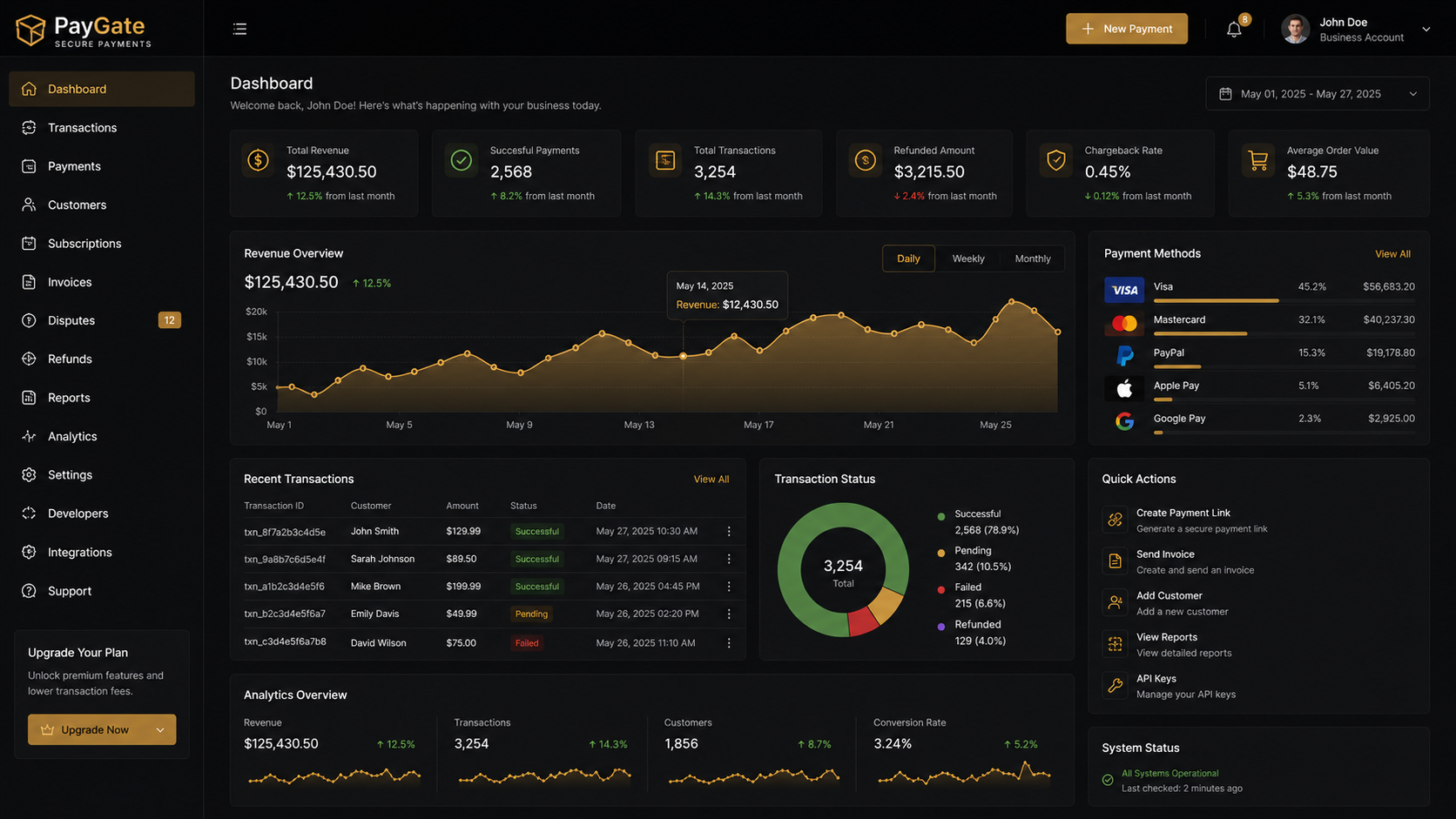Click the Total Revenue dollar icon
The width and height of the screenshot is (1456, 819).
(x=258, y=161)
